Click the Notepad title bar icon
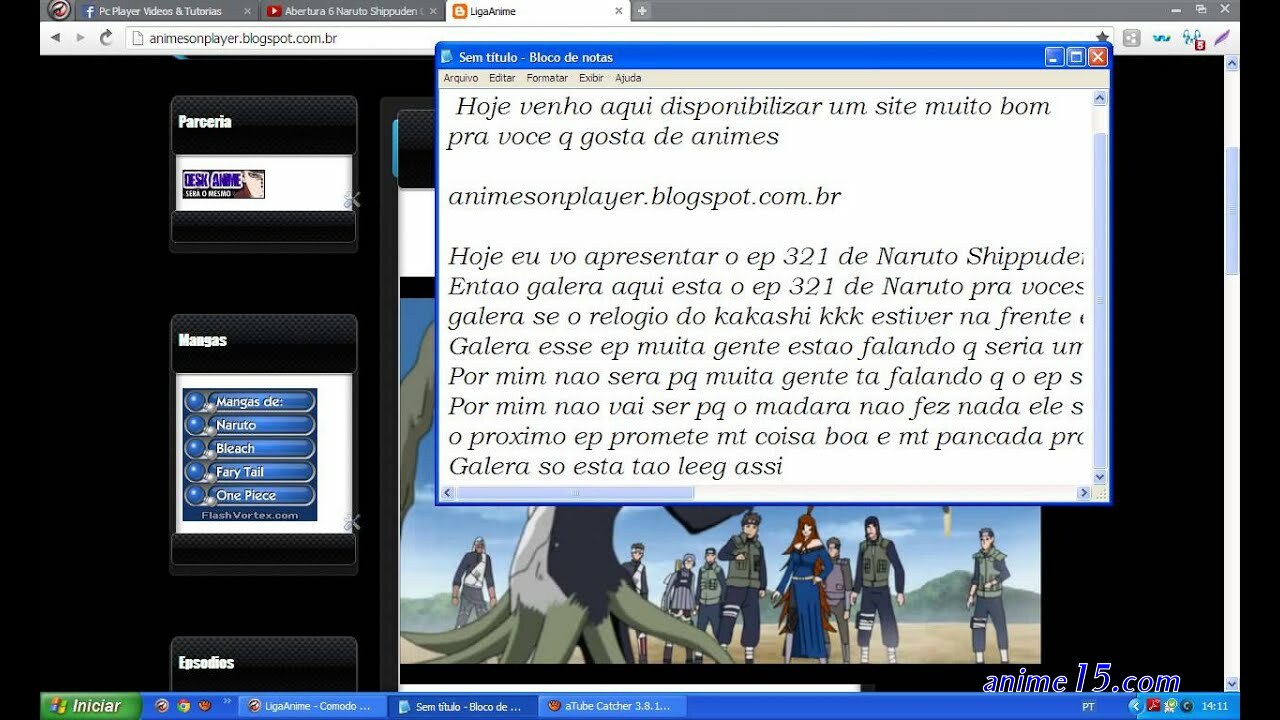This screenshot has height=720, width=1280. coord(448,57)
